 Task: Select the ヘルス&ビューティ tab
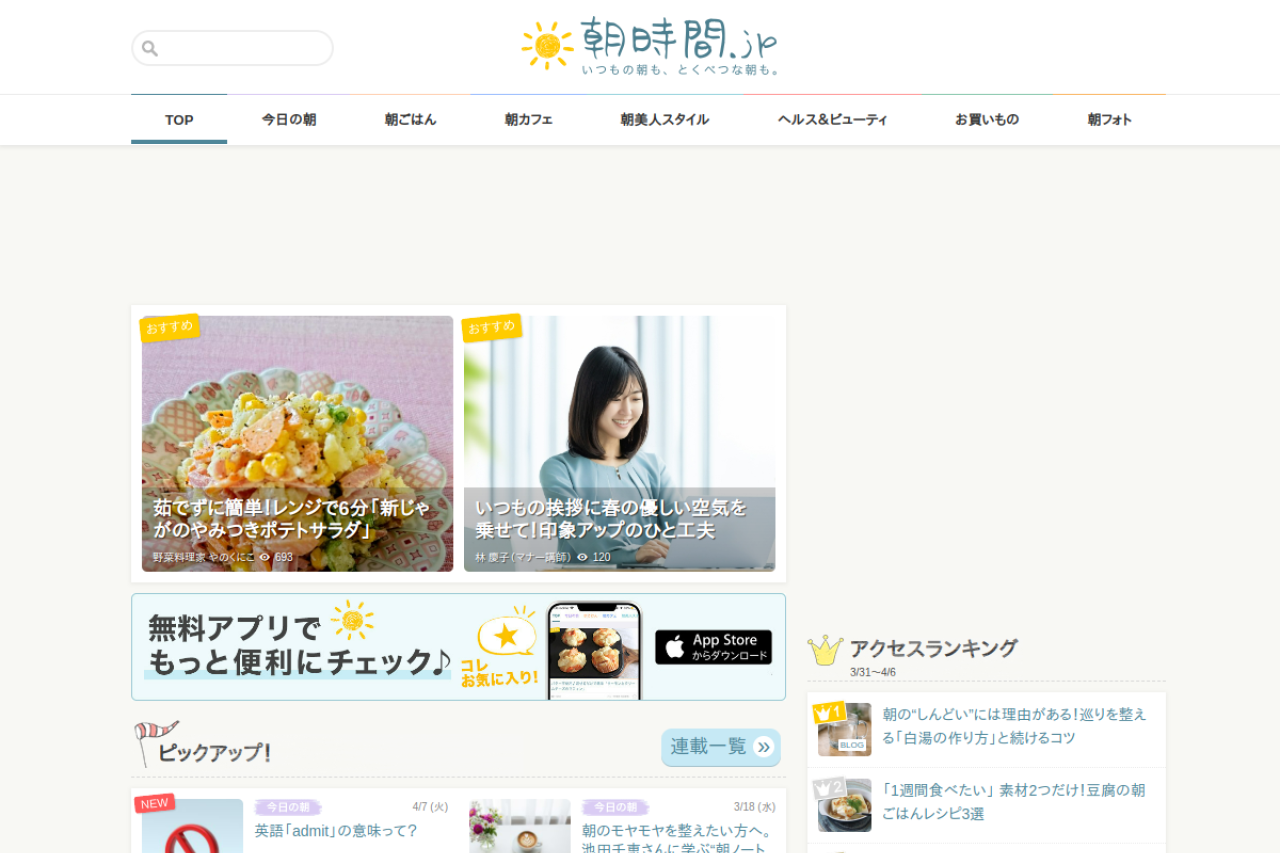coord(833,120)
